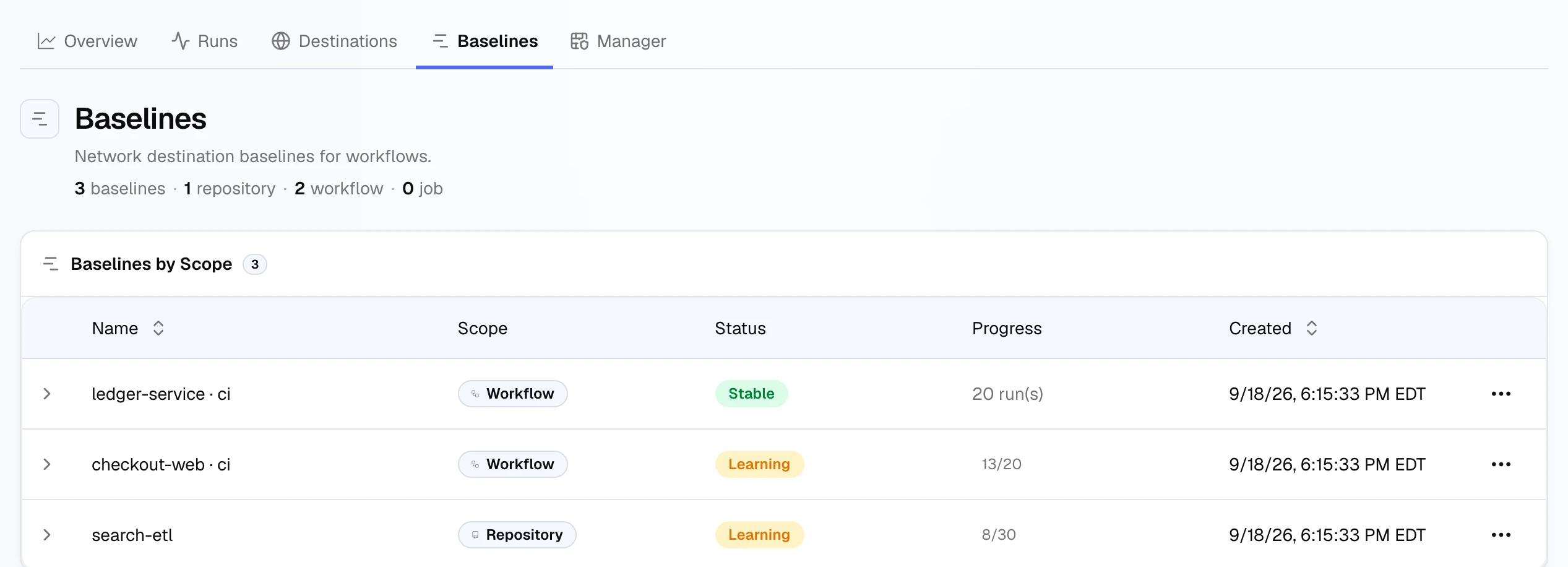Viewport: 1568px width, 567px height.
Task: Expand the ledger-service · ci row
Action: click(47, 394)
